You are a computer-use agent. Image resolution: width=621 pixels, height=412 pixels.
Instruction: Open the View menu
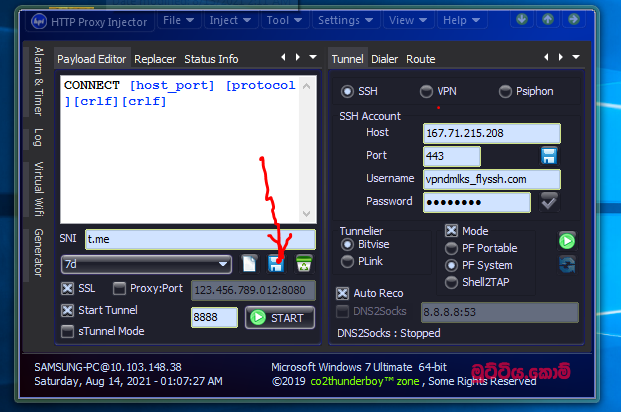pyautogui.click(x=408, y=20)
